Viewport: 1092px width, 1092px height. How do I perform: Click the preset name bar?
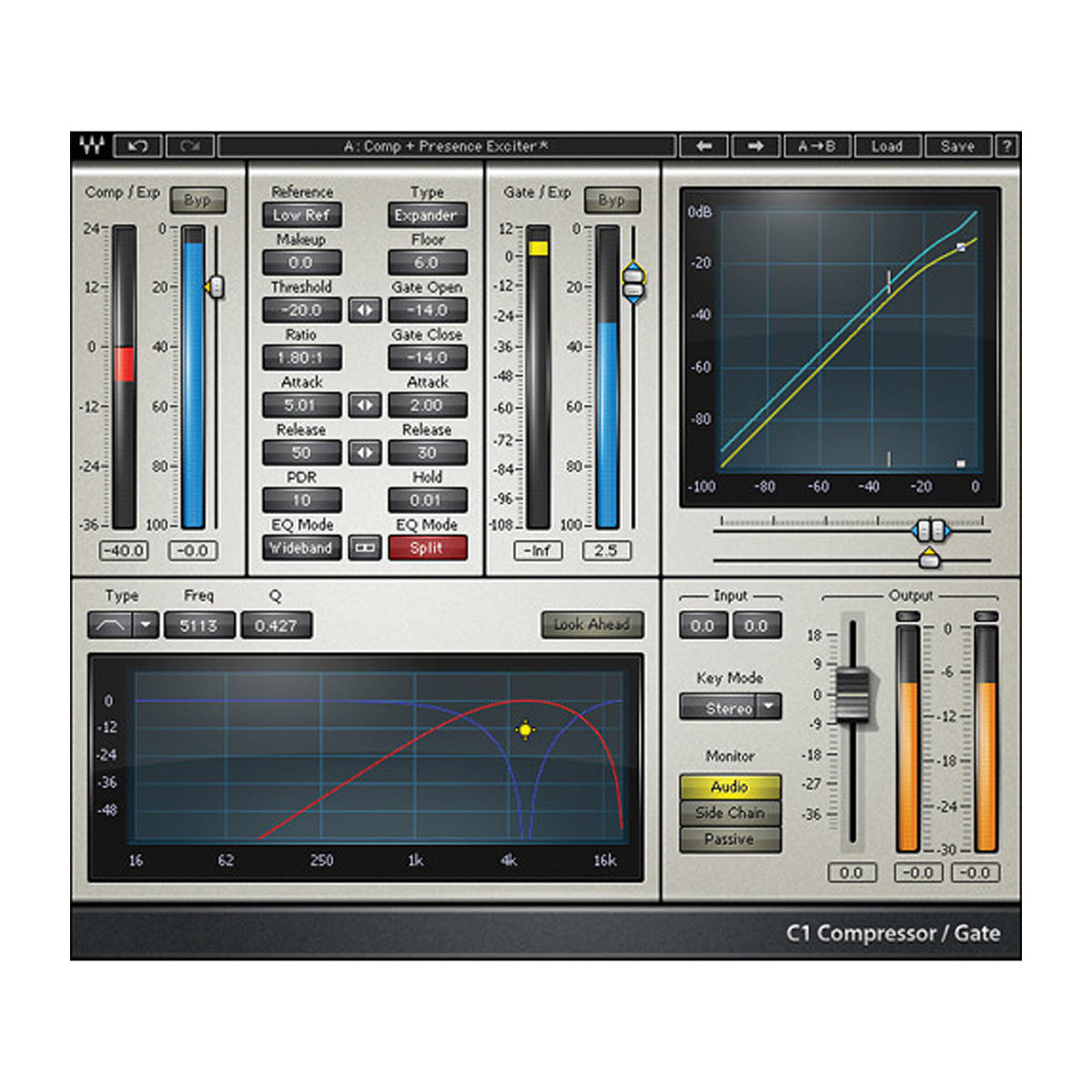click(446, 146)
